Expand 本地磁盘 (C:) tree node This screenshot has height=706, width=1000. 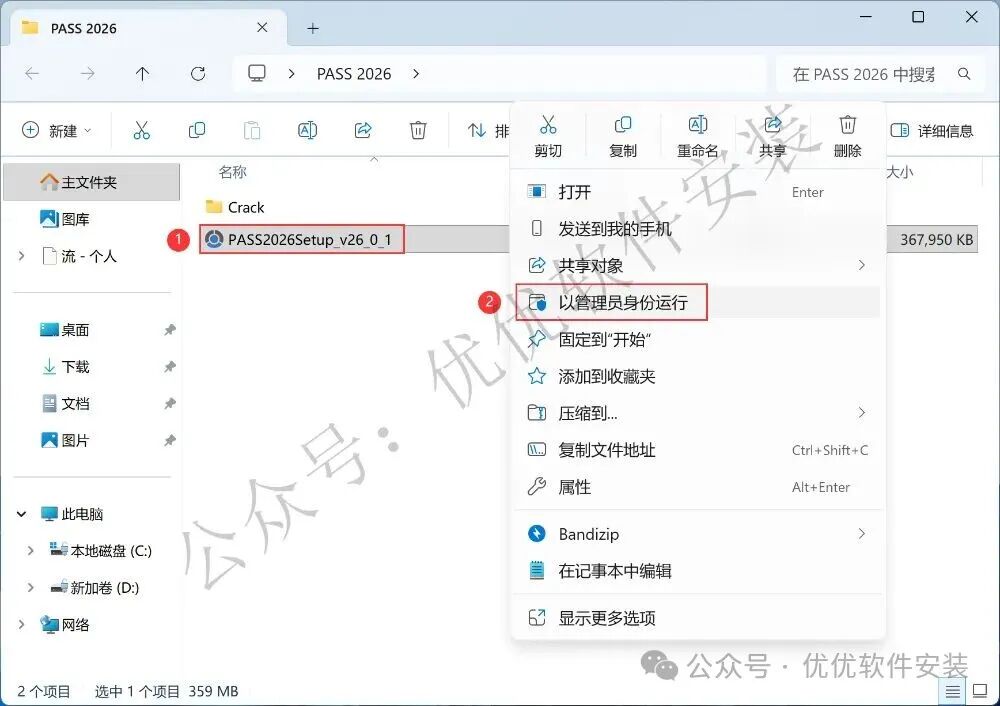click(x=30, y=550)
